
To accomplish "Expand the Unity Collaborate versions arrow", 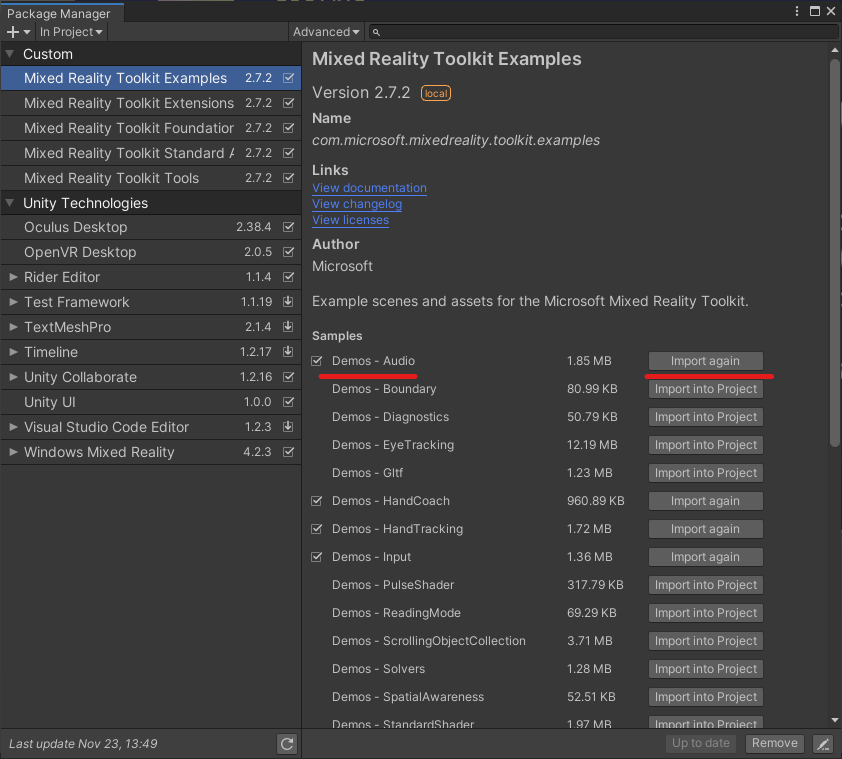I will 13,377.
